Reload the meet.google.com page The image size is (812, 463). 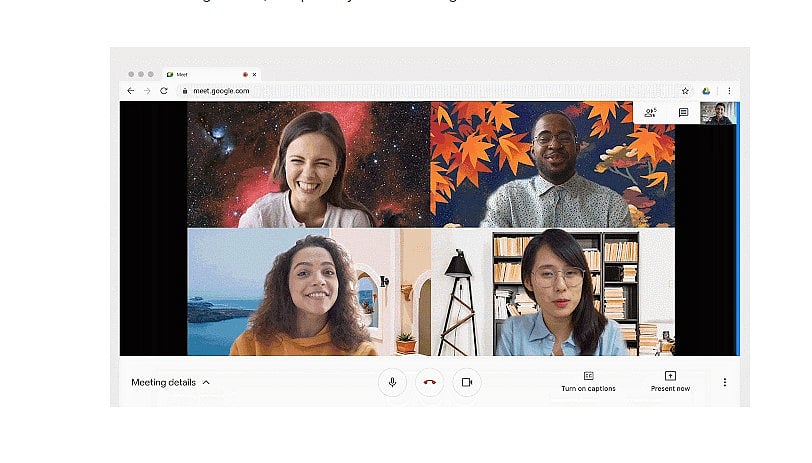(164, 91)
